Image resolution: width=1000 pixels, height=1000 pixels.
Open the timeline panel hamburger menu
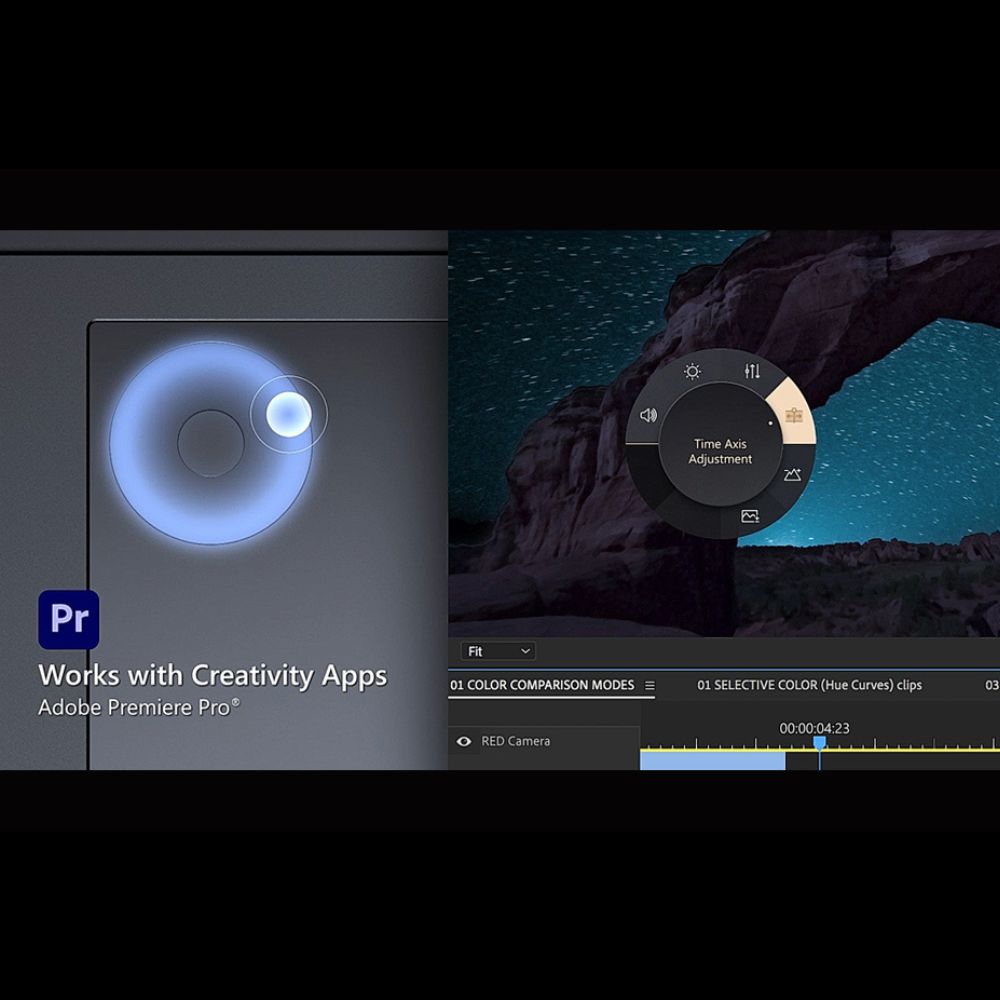[x=650, y=686]
